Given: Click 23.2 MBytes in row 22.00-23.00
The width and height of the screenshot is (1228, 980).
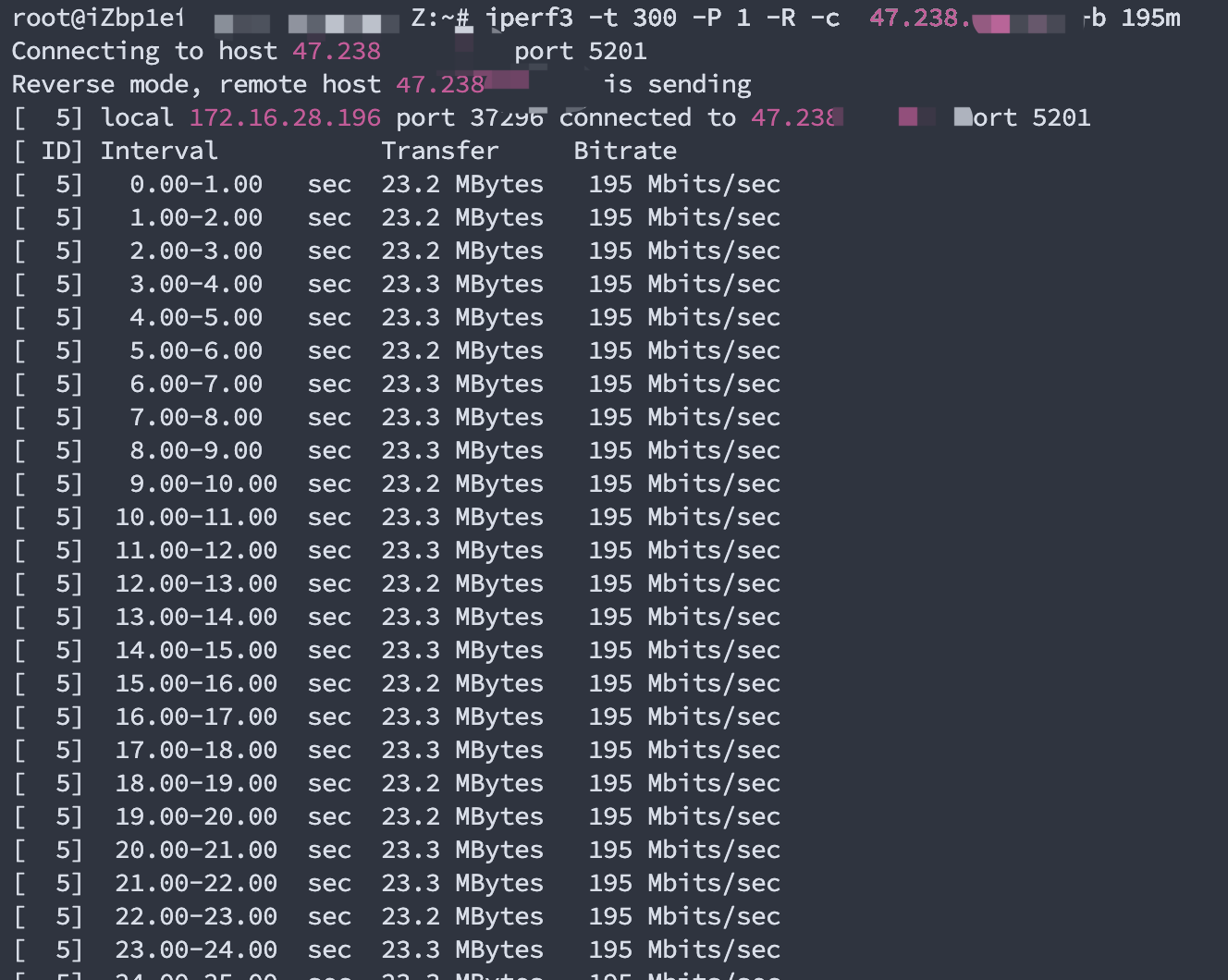Looking at the screenshot, I should pos(462,916).
